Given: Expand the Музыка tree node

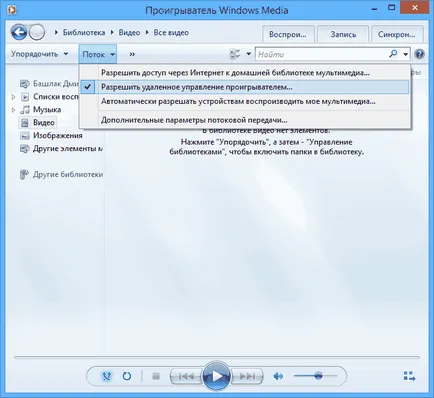Looking at the screenshot, I should [x=13, y=110].
